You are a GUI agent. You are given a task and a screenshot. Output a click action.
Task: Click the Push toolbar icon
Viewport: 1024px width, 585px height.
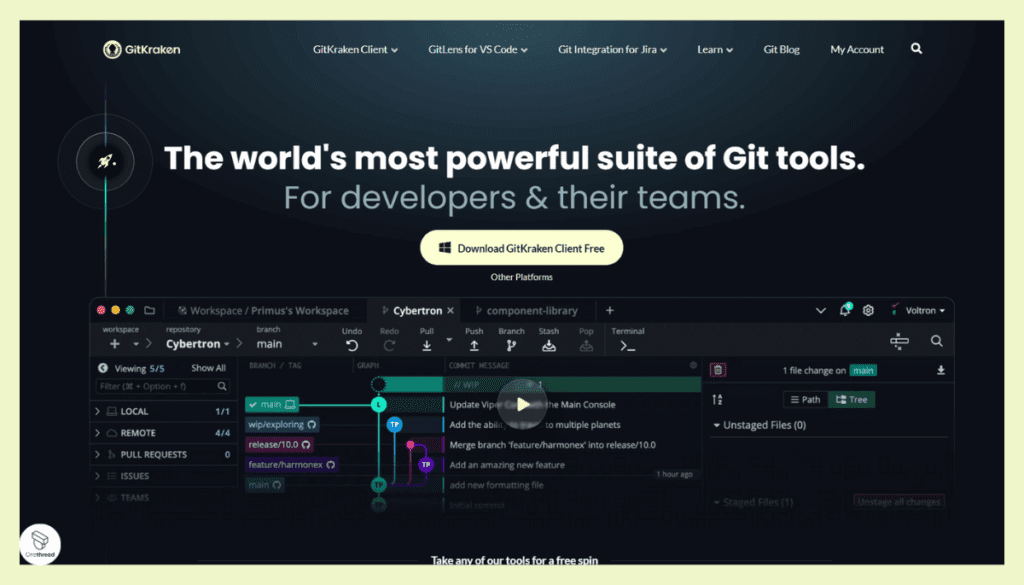474,345
